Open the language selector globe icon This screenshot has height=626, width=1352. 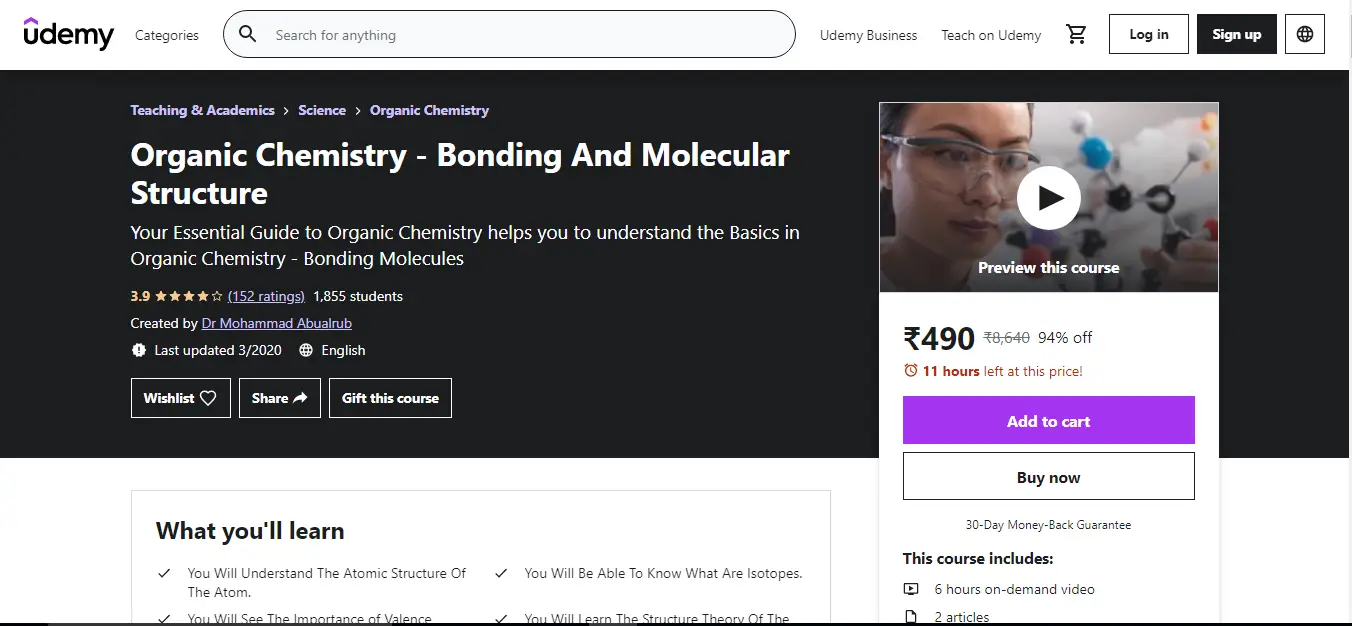pos(1304,33)
